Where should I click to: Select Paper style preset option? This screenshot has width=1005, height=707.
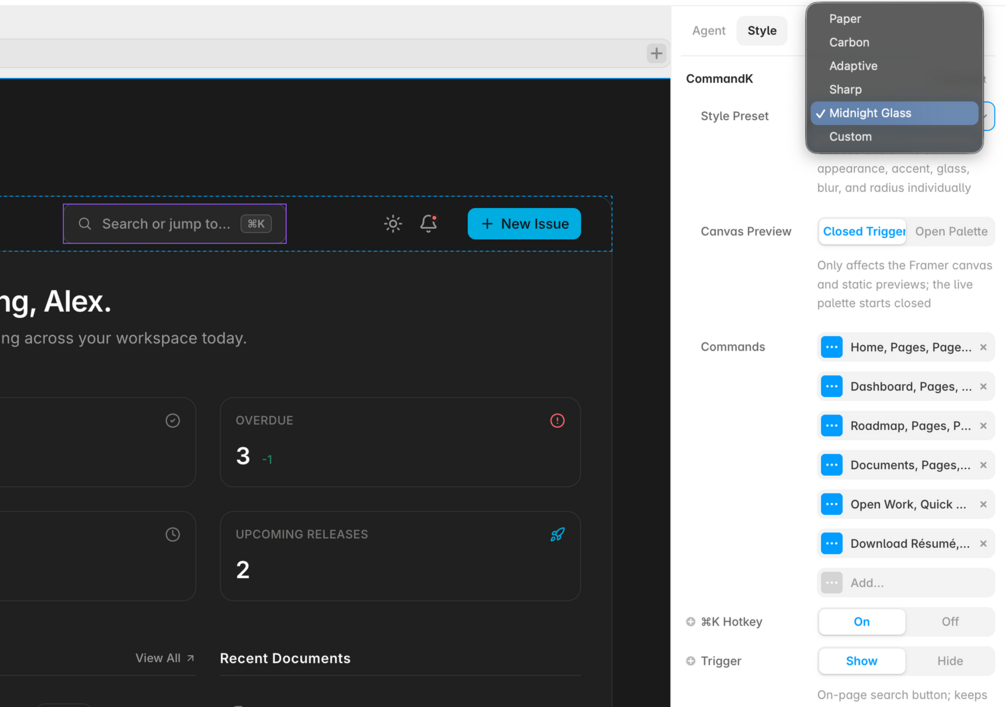coord(894,19)
